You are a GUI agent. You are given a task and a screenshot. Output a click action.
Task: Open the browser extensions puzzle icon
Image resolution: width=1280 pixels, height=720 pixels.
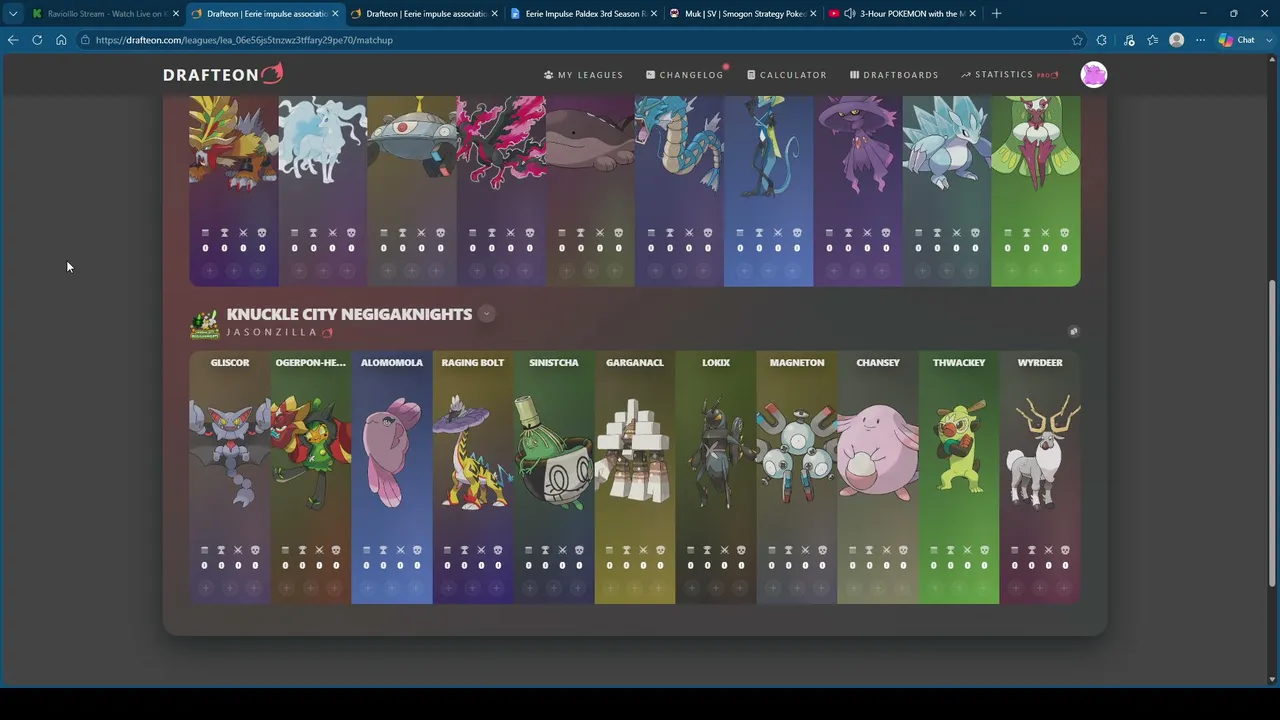pos(1102,40)
